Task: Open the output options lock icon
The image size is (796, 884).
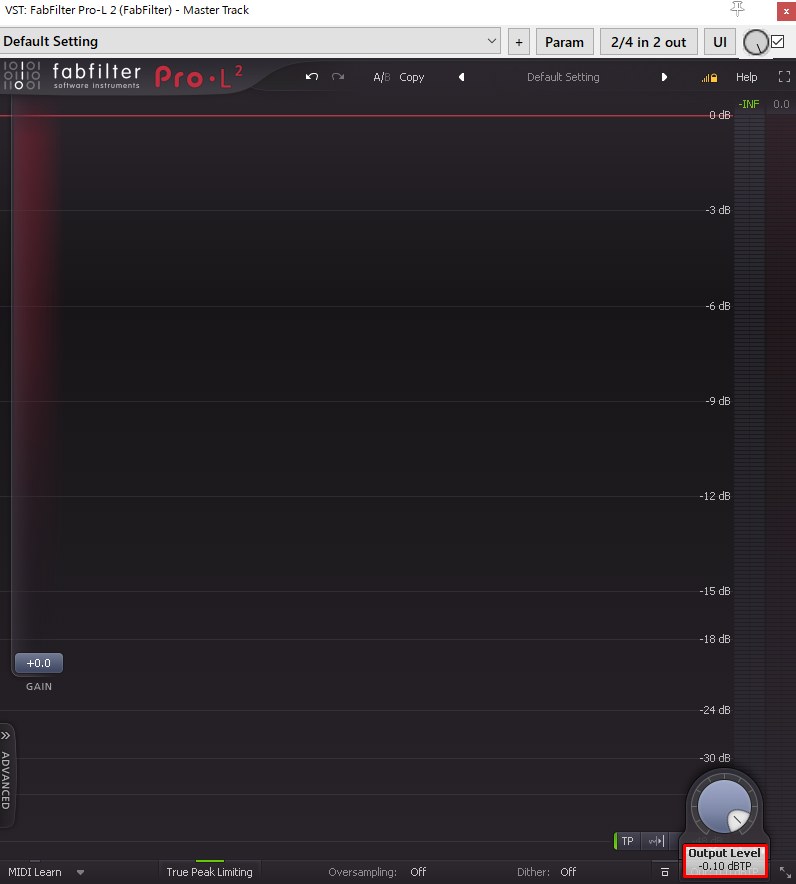Action: click(x=709, y=78)
